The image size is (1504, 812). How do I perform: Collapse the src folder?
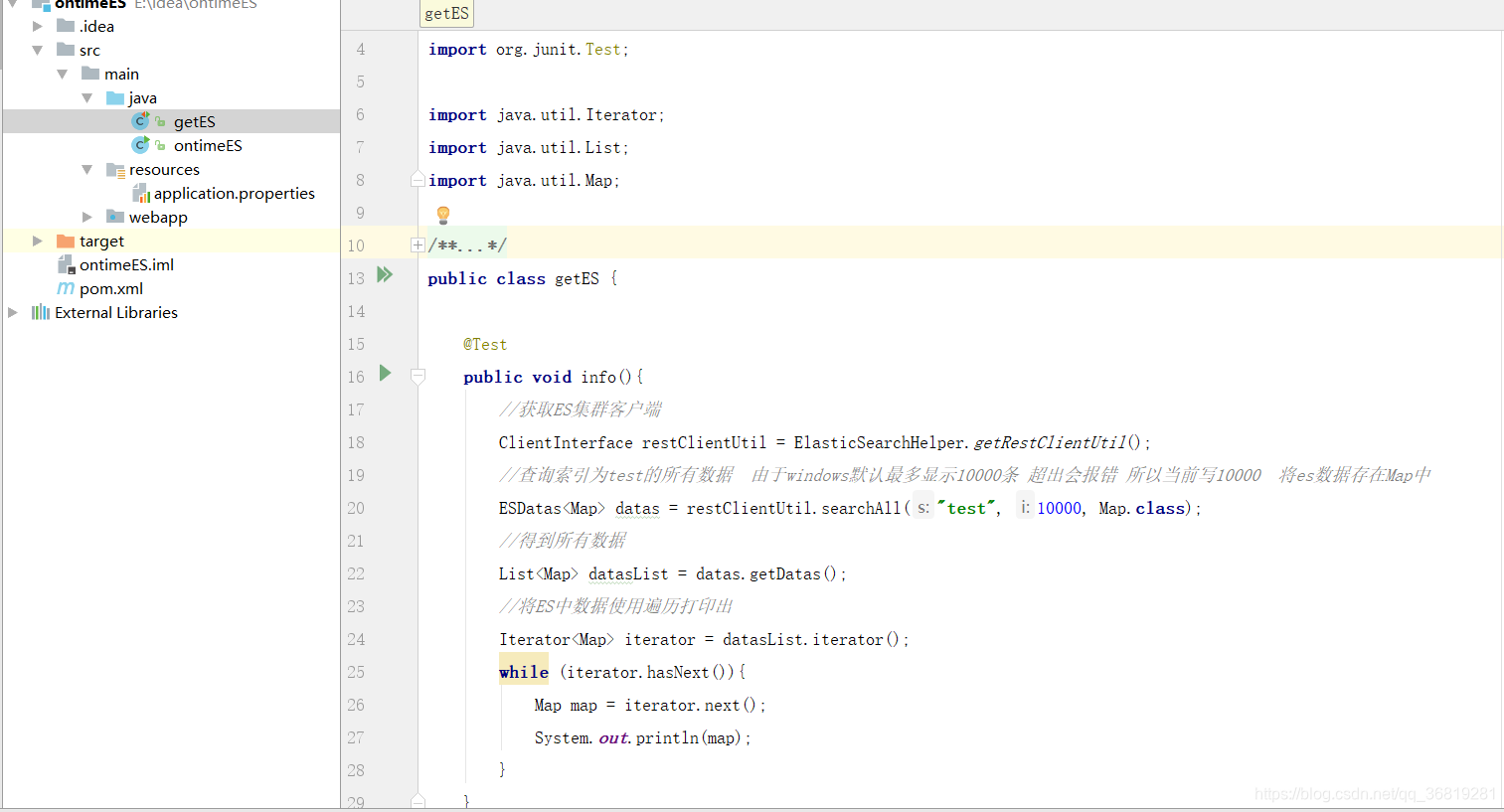coord(38,50)
